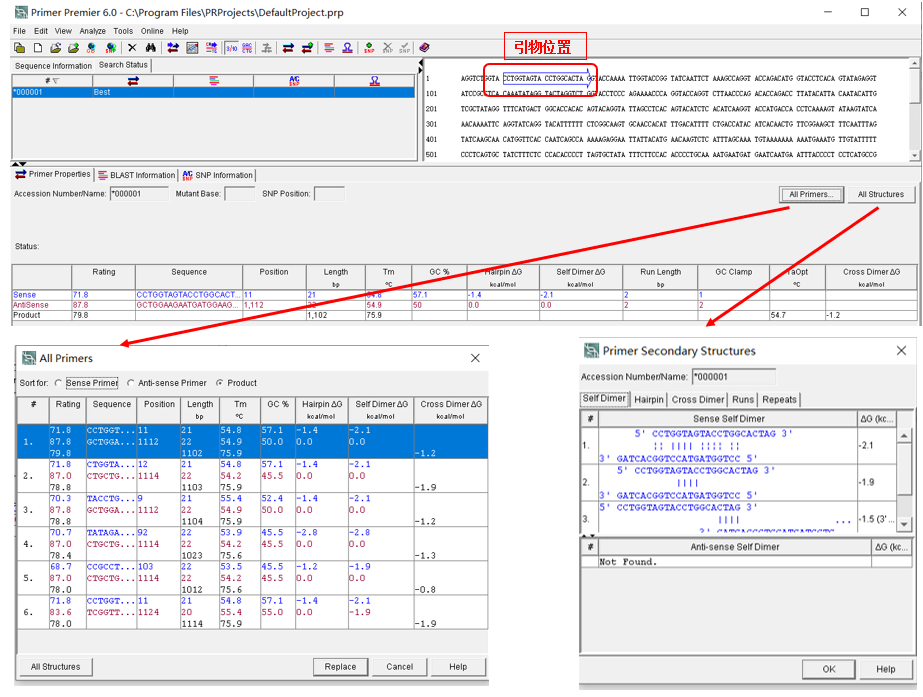Image resolution: width=923 pixels, height=697 pixels.
Task: Click the globe SNP toolbar icon
Action: 111,48
